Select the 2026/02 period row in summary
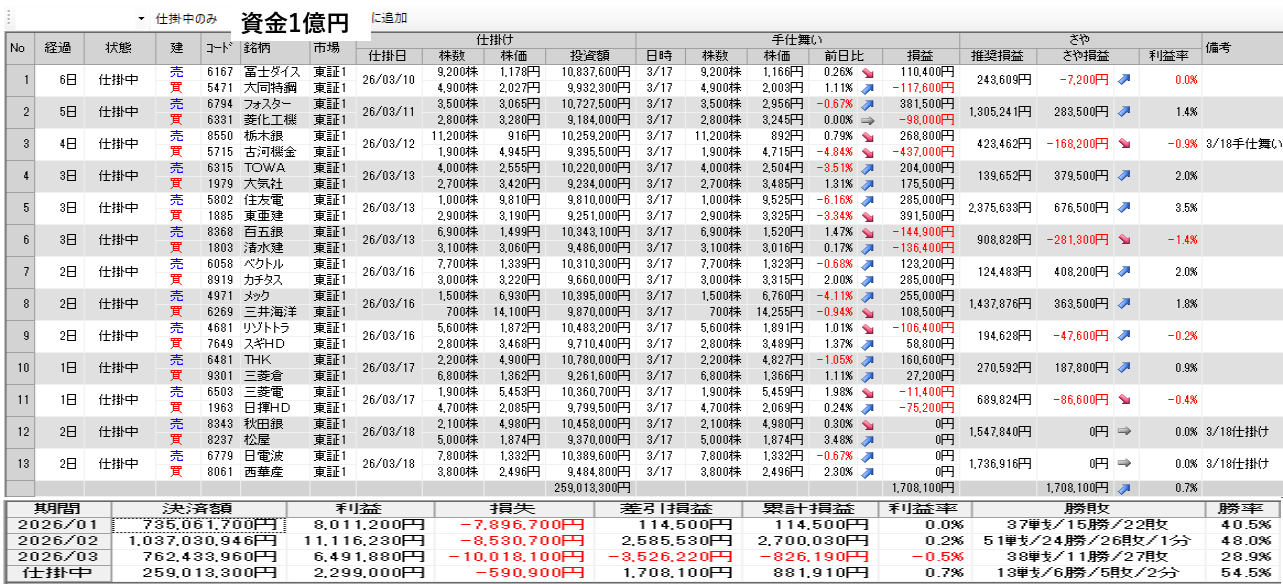 tap(58, 540)
